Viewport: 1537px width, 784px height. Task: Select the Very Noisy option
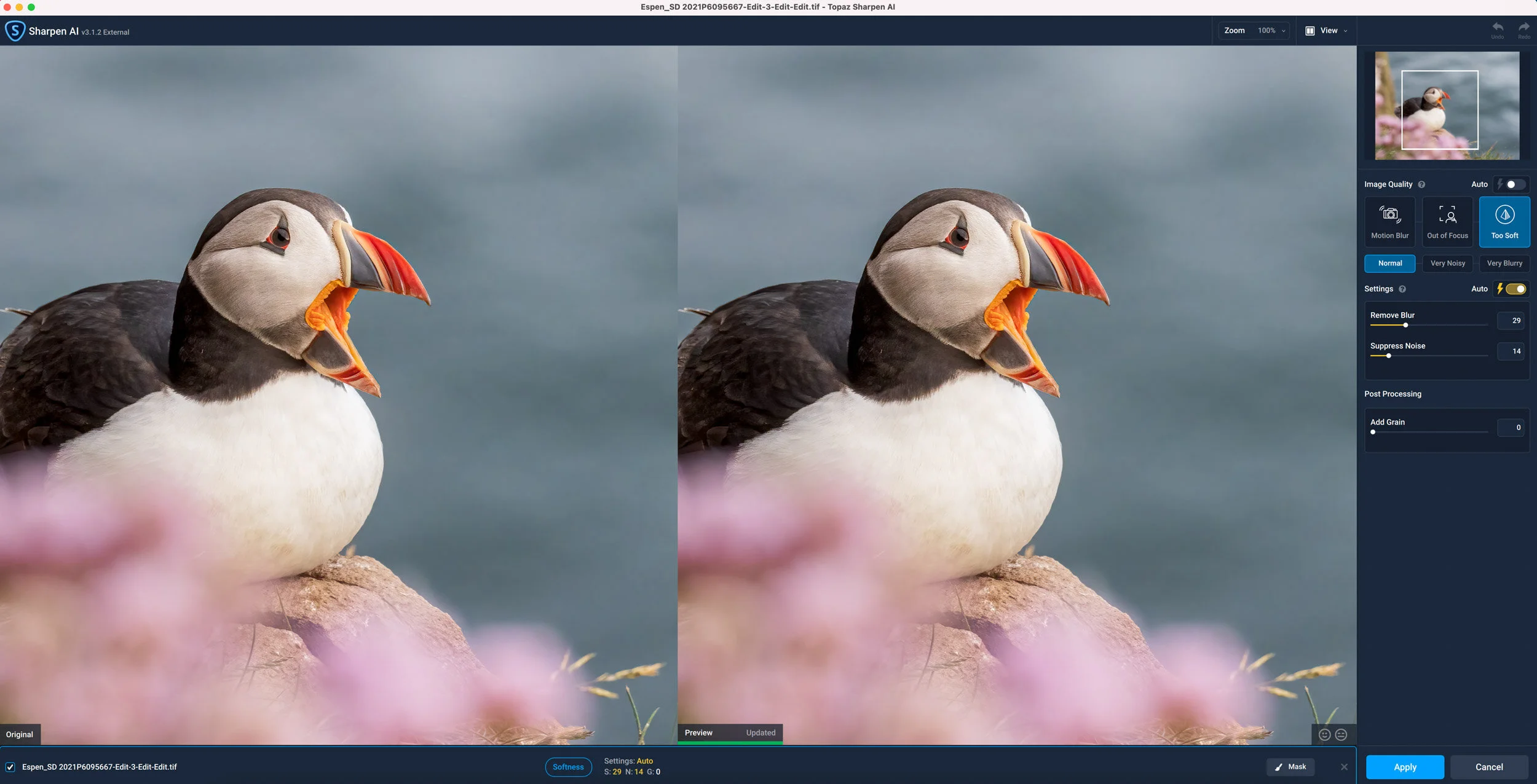(1447, 263)
